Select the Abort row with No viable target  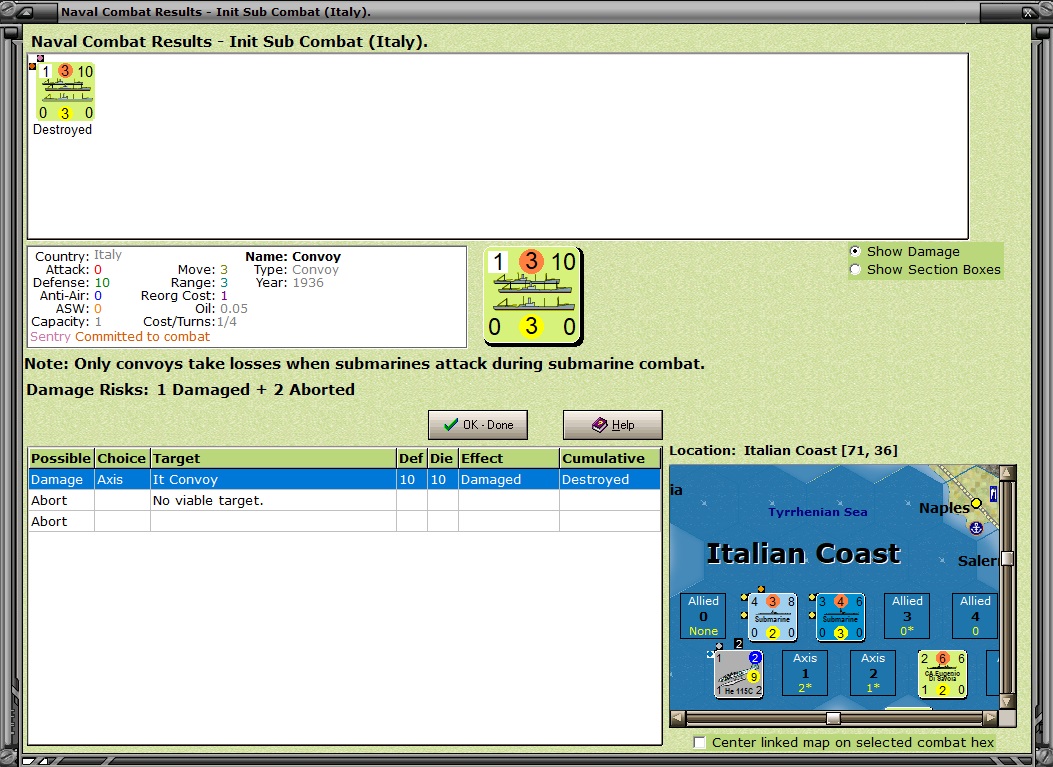pyautogui.click(x=345, y=500)
